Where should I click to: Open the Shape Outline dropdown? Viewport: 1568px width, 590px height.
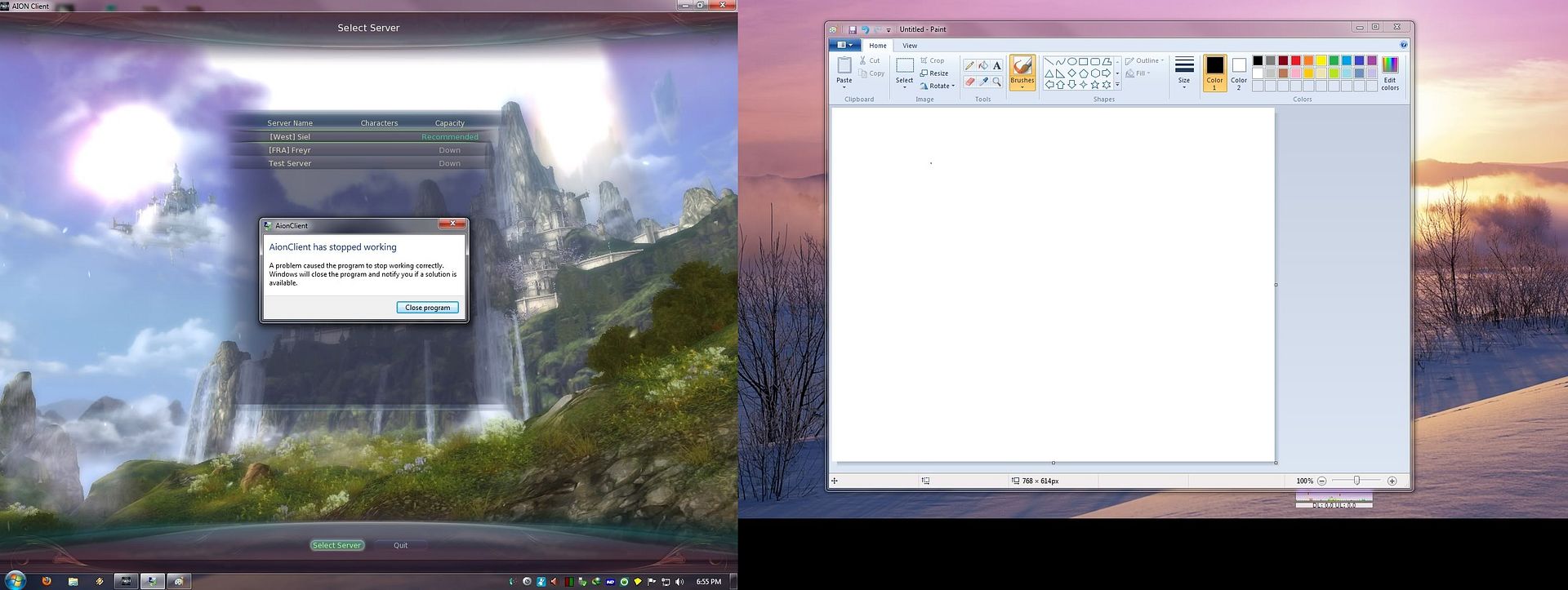(1145, 60)
